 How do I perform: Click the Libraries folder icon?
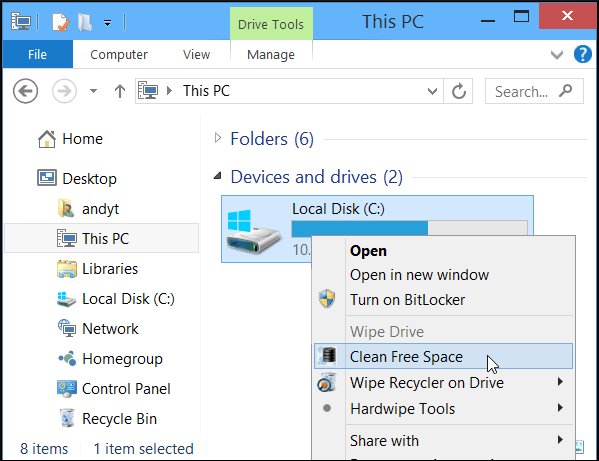(67, 269)
